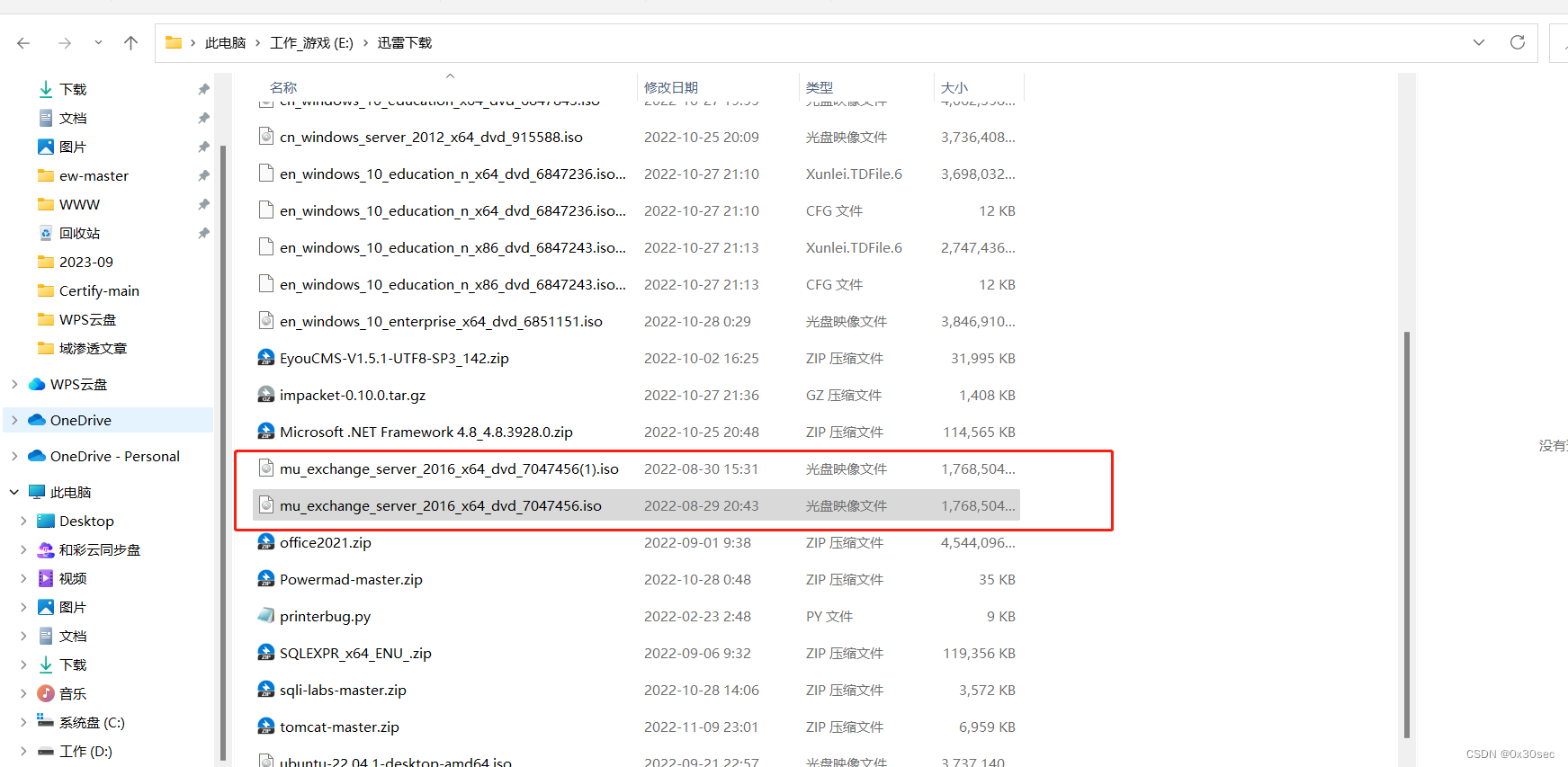Click 工作_游戏 (E:) breadcrumb segment
The image size is (1568, 767).
tap(311, 42)
